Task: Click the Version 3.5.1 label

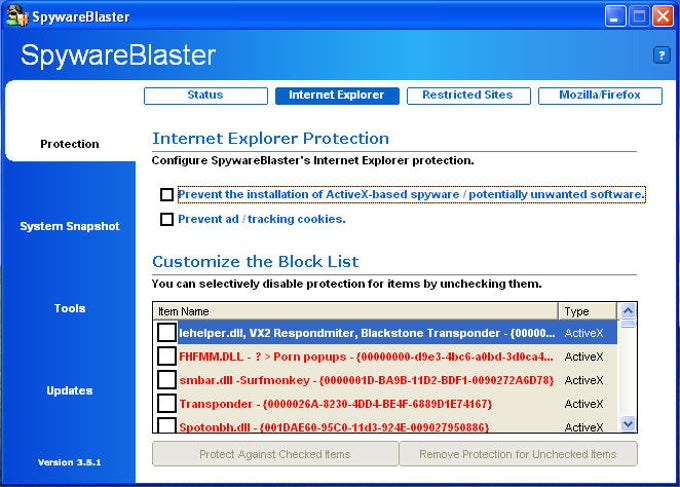Action: click(x=69, y=462)
